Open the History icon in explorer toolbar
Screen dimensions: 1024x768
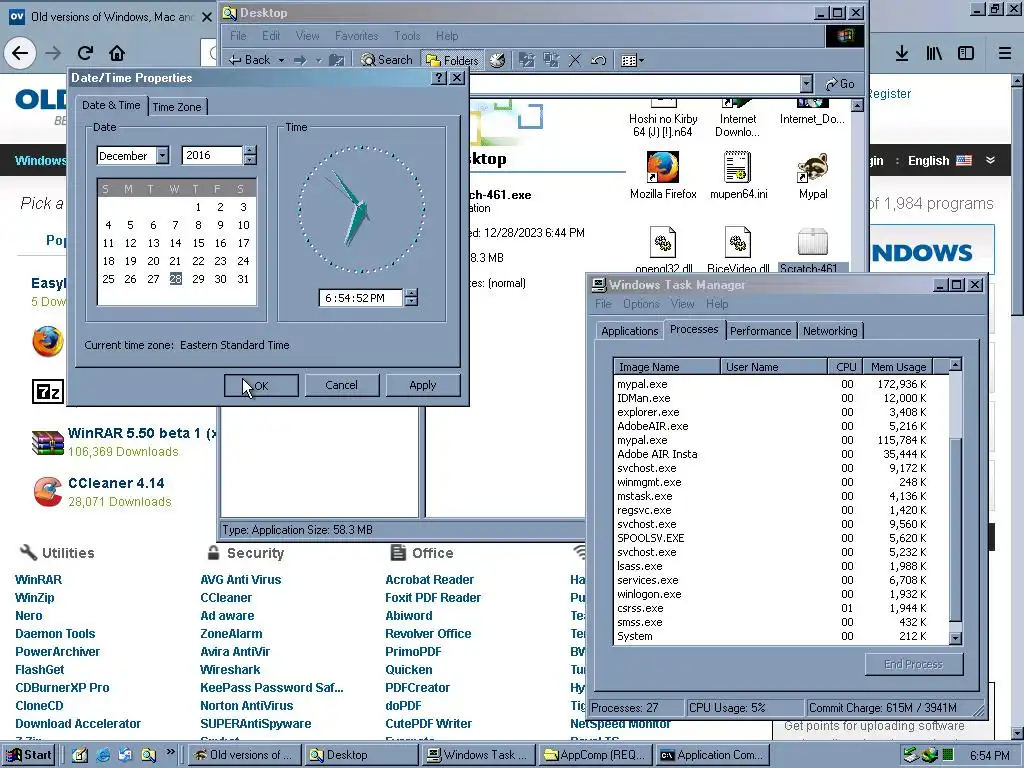(498, 60)
